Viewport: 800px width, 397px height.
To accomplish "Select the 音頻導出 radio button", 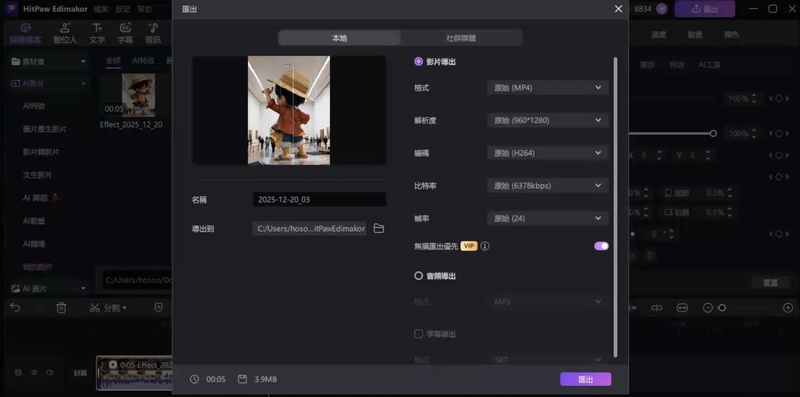I will (x=419, y=276).
